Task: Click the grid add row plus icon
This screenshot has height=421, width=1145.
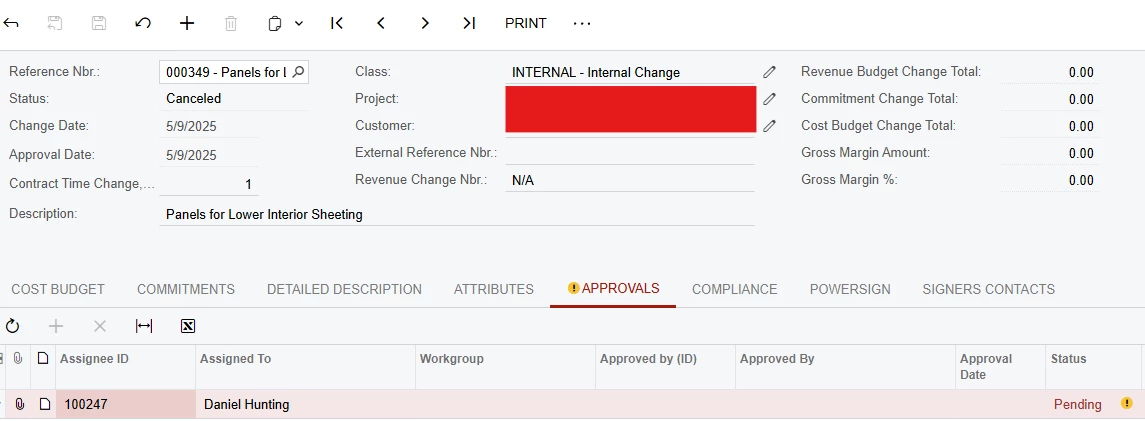Action: [56, 326]
